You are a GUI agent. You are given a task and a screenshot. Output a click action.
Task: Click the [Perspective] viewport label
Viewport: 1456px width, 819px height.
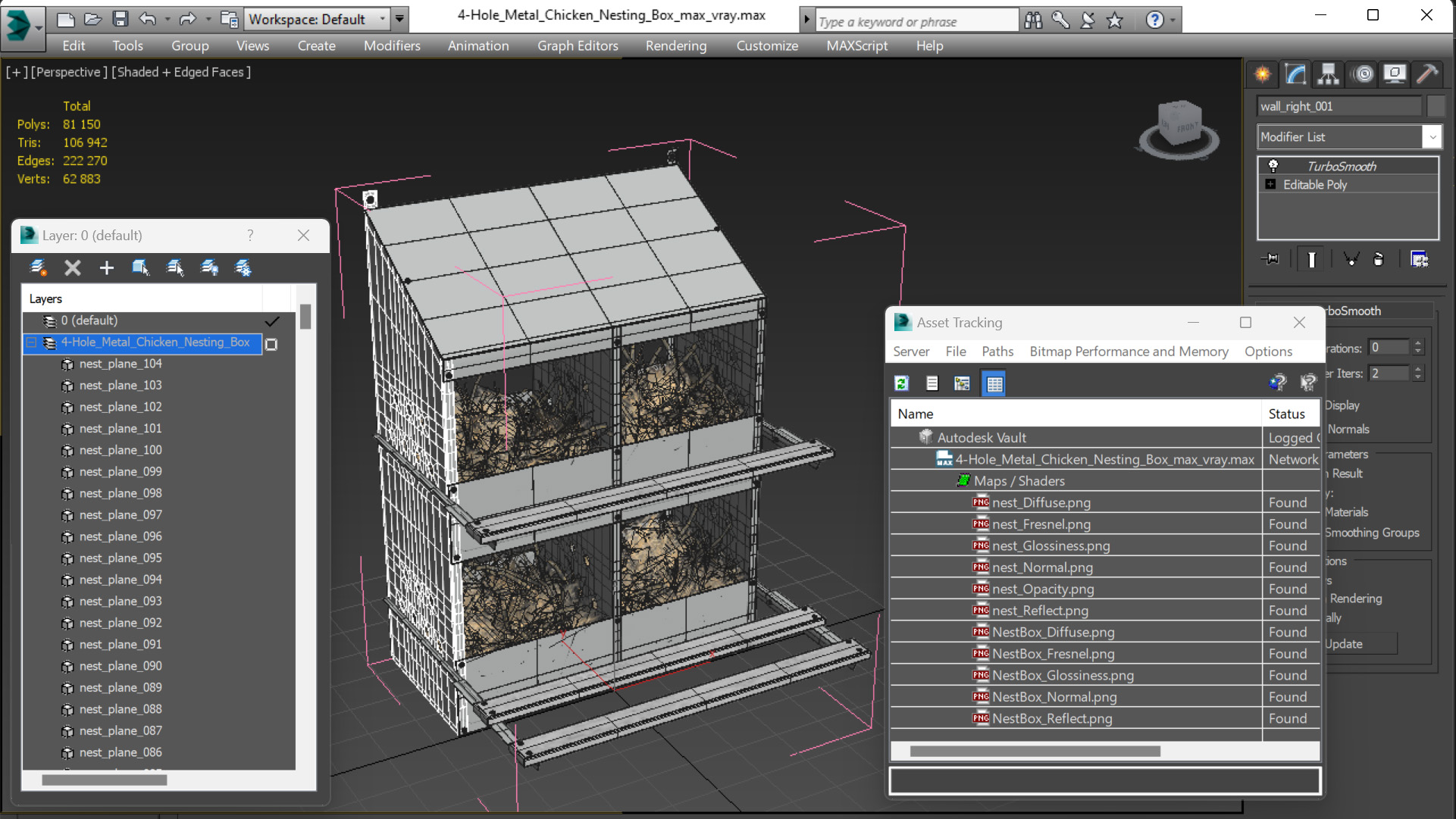tap(68, 72)
